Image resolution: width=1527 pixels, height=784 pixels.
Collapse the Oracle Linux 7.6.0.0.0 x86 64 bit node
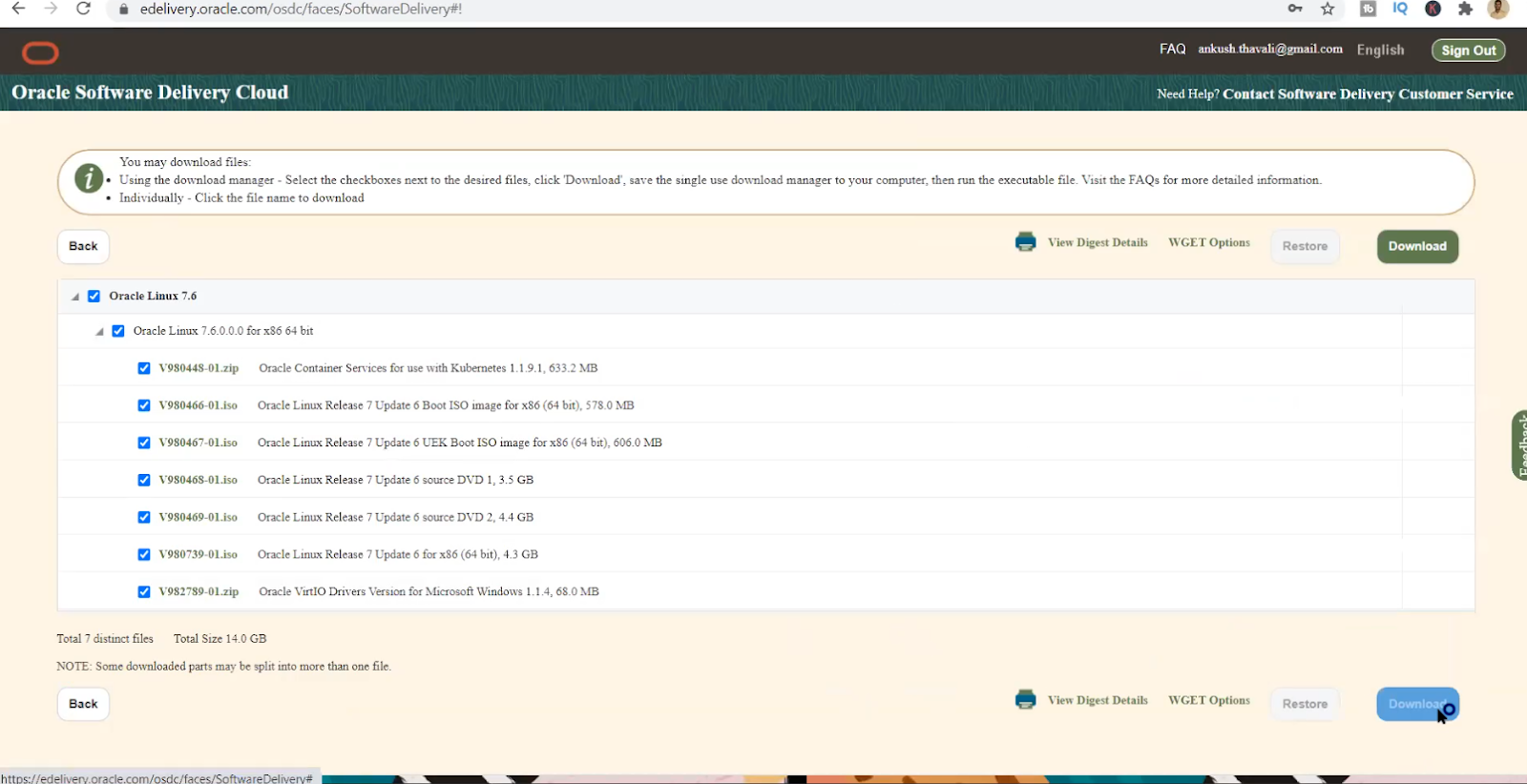[99, 332]
